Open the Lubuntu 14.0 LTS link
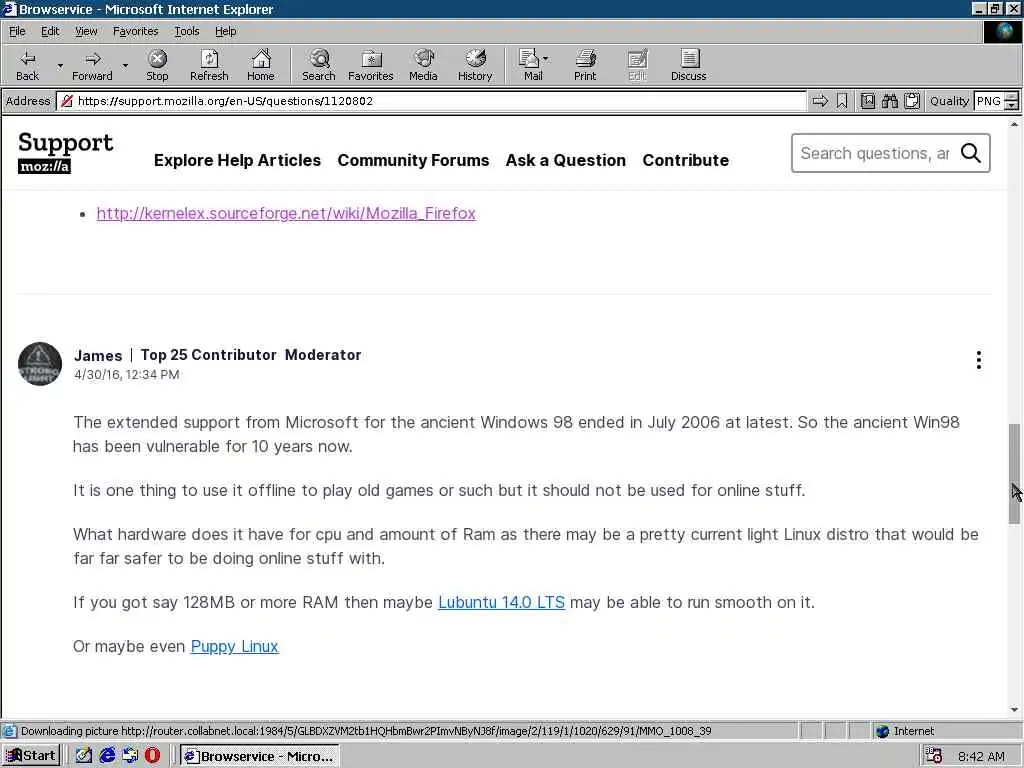 [x=501, y=602]
